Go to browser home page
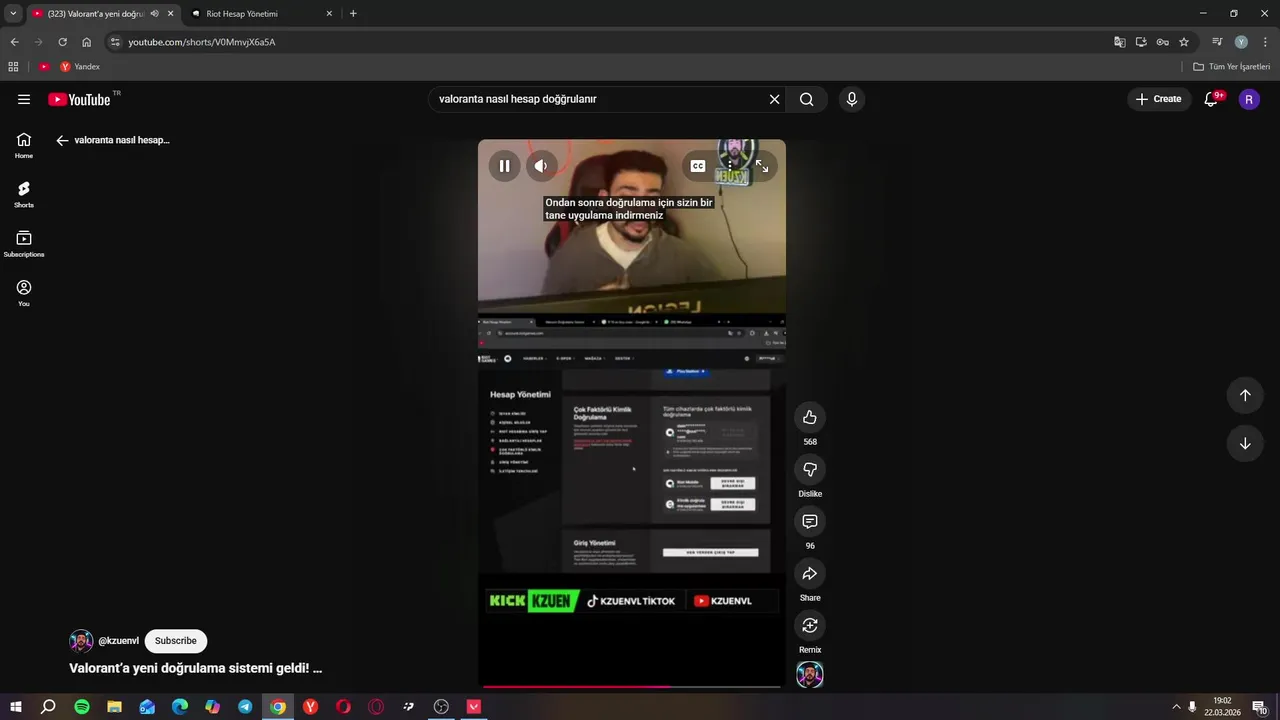The height and width of the screenshot is (720, 1280). point(87,42)
